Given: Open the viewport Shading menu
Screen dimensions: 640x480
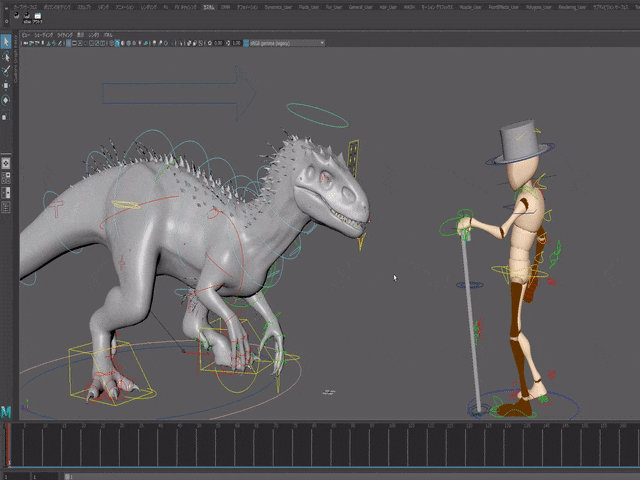Looking at the screenshot, I should (x=43, y=34).
